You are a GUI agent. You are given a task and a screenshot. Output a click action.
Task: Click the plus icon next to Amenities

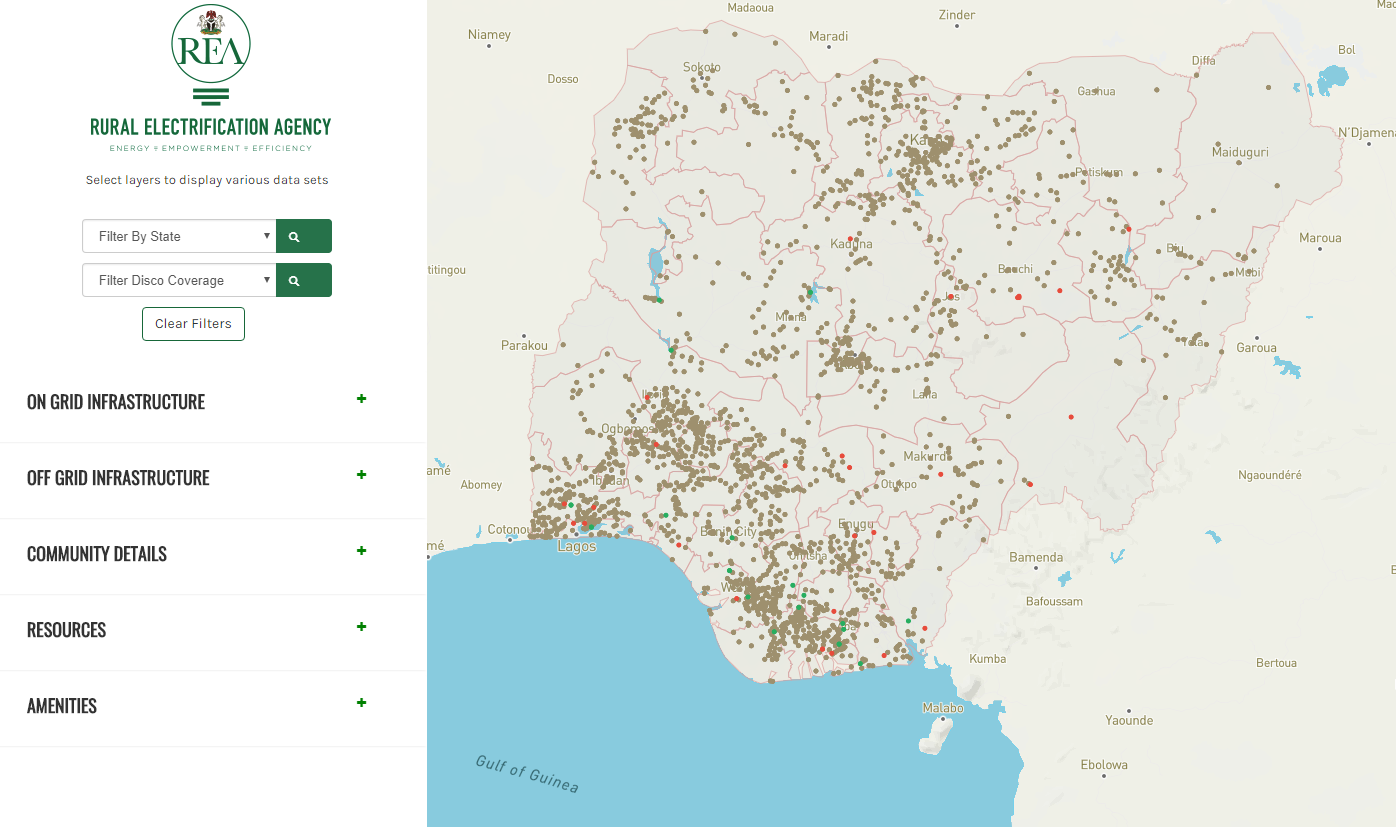362,703
